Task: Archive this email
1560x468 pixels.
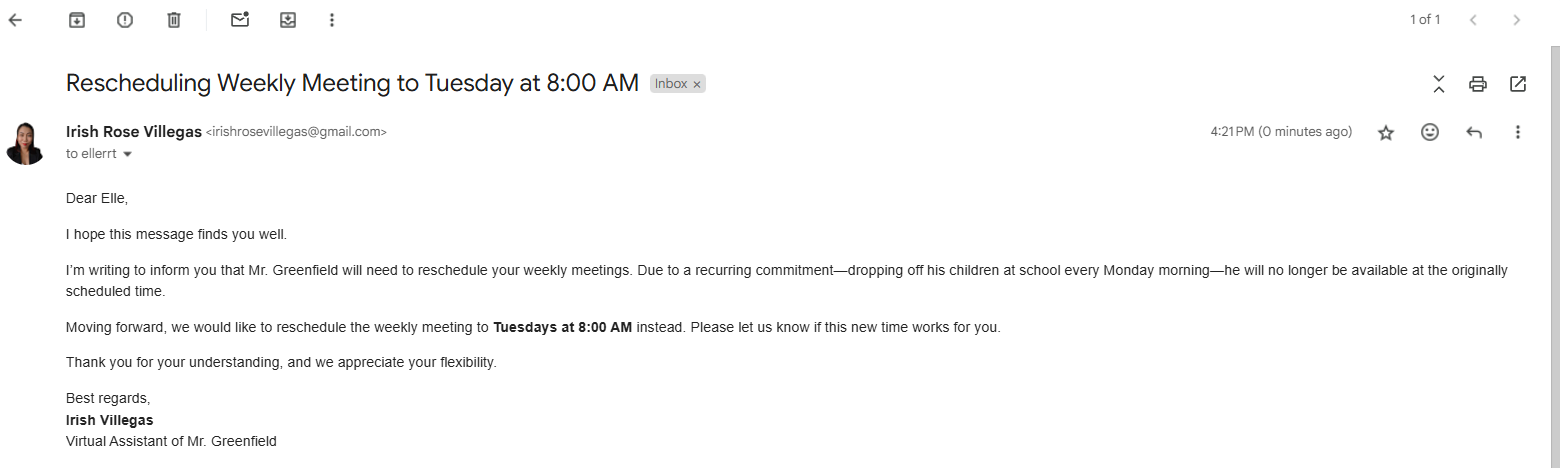Action: click(77, 20)
